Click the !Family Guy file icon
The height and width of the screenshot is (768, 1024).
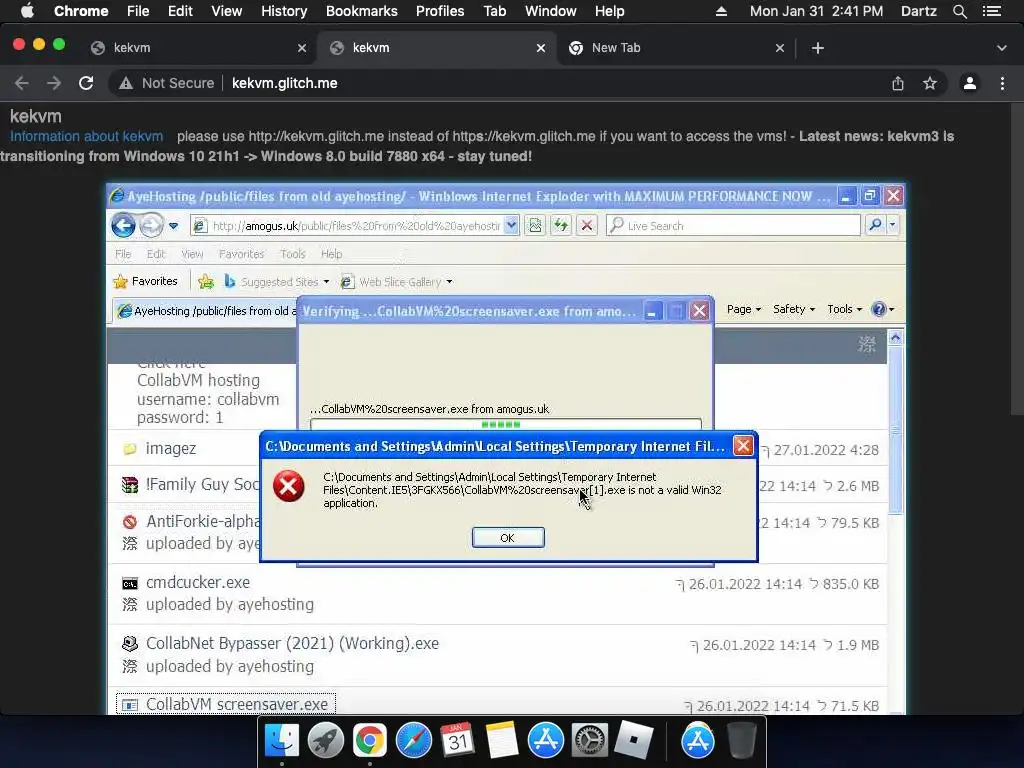pyautogui.click(x=130, y=485)
